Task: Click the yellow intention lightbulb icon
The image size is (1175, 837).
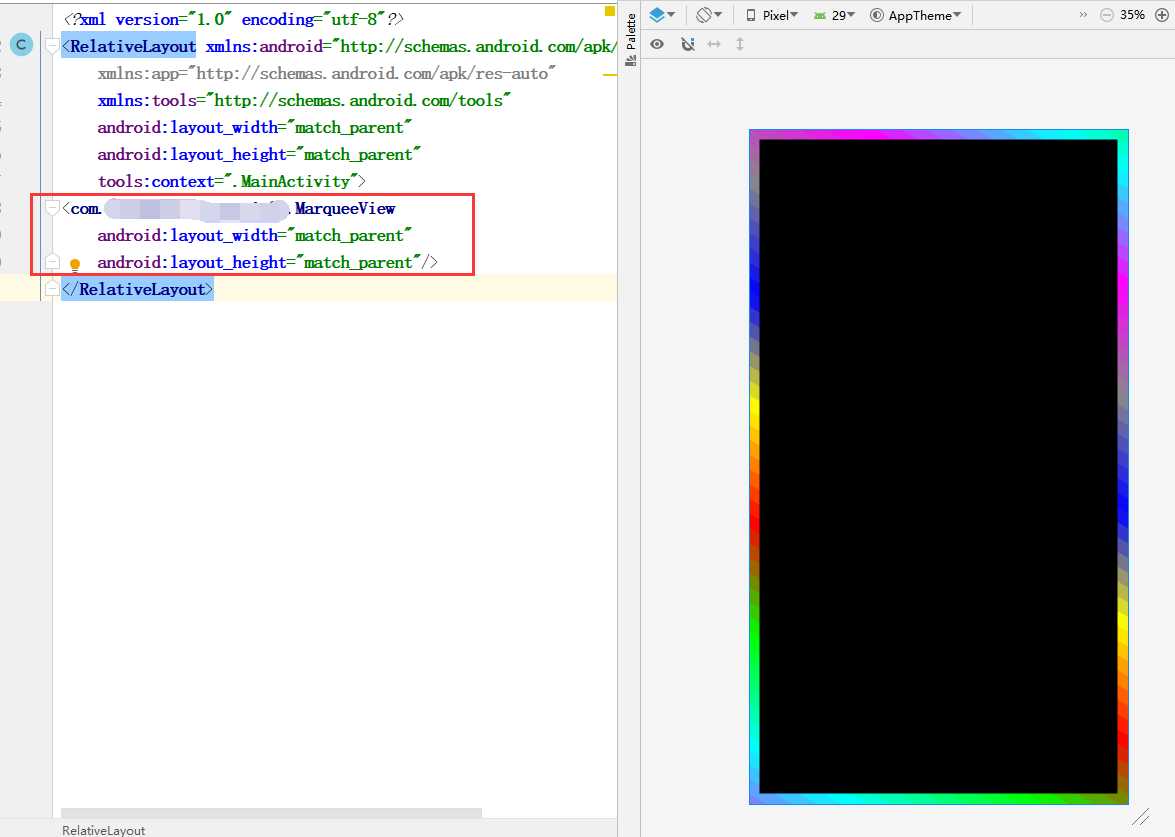Action: pyautogui.click(x=75, y=265)
